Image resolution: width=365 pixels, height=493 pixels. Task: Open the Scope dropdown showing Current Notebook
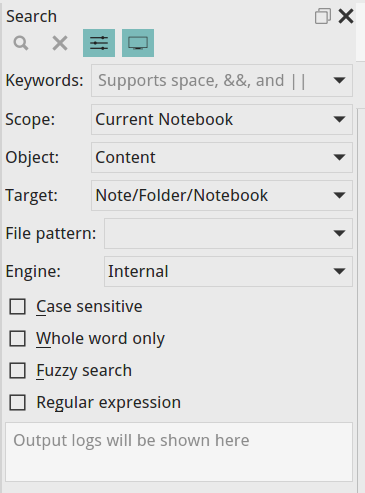click(222, 119)
